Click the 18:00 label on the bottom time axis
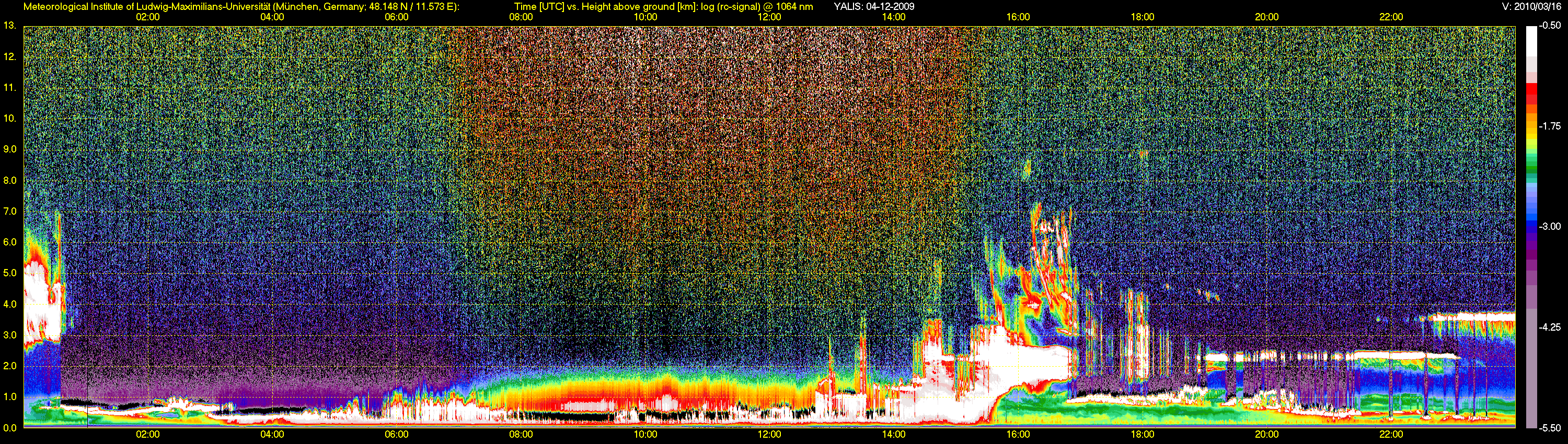The image size is (1568, 444). tap(1143, 435)
